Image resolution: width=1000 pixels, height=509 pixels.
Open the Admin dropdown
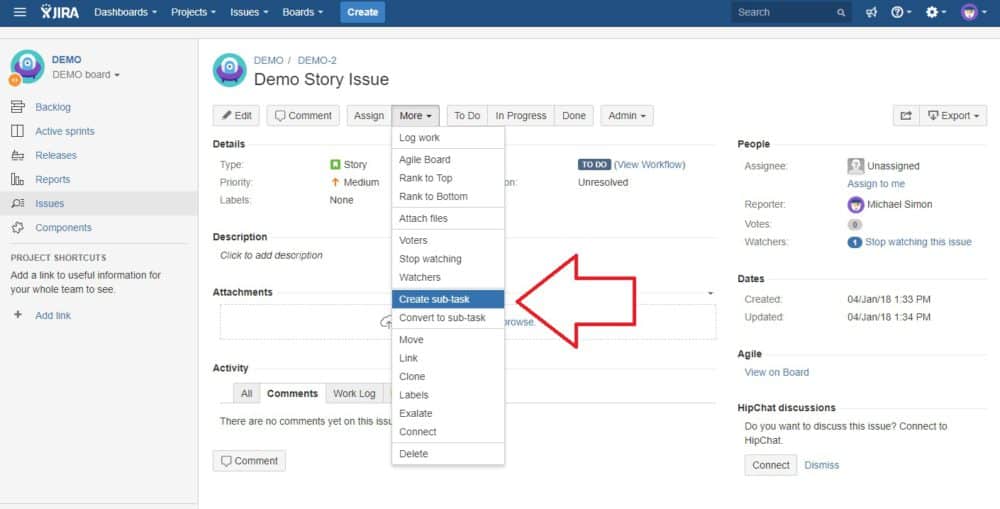[x=627, y=115]
